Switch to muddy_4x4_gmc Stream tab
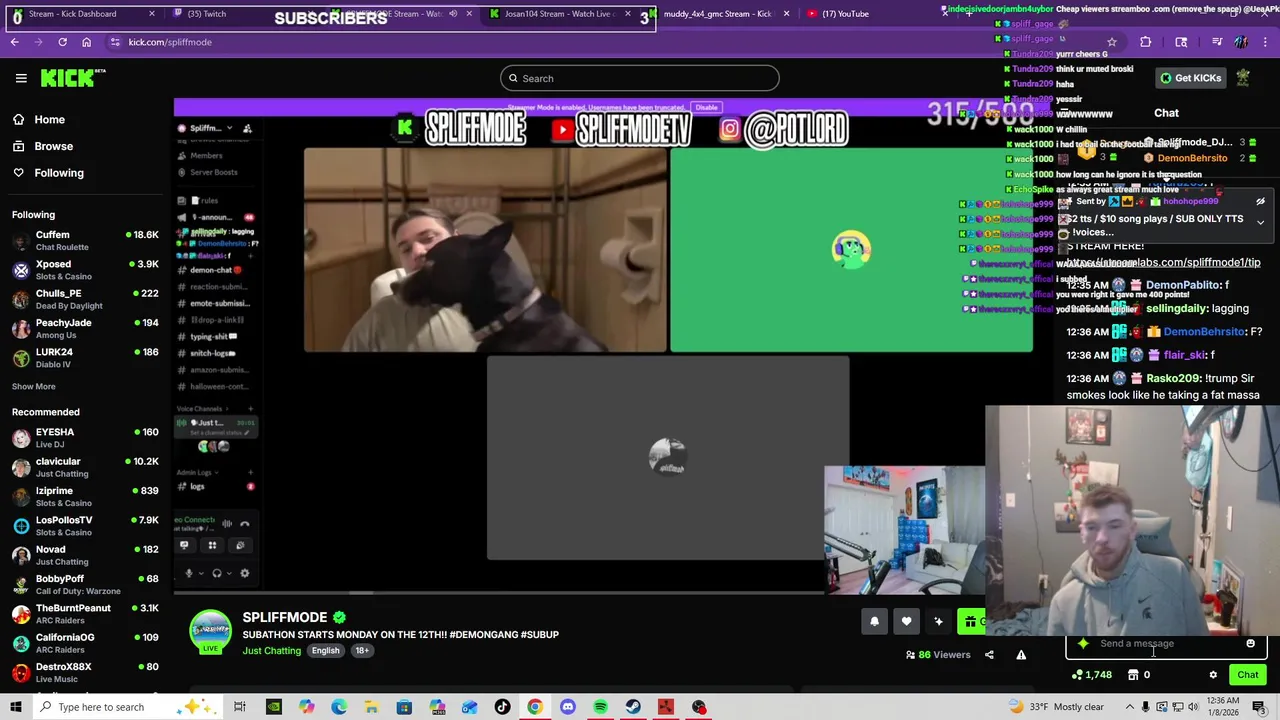Screen dimensions: 1280x720 tap(720, 14)
